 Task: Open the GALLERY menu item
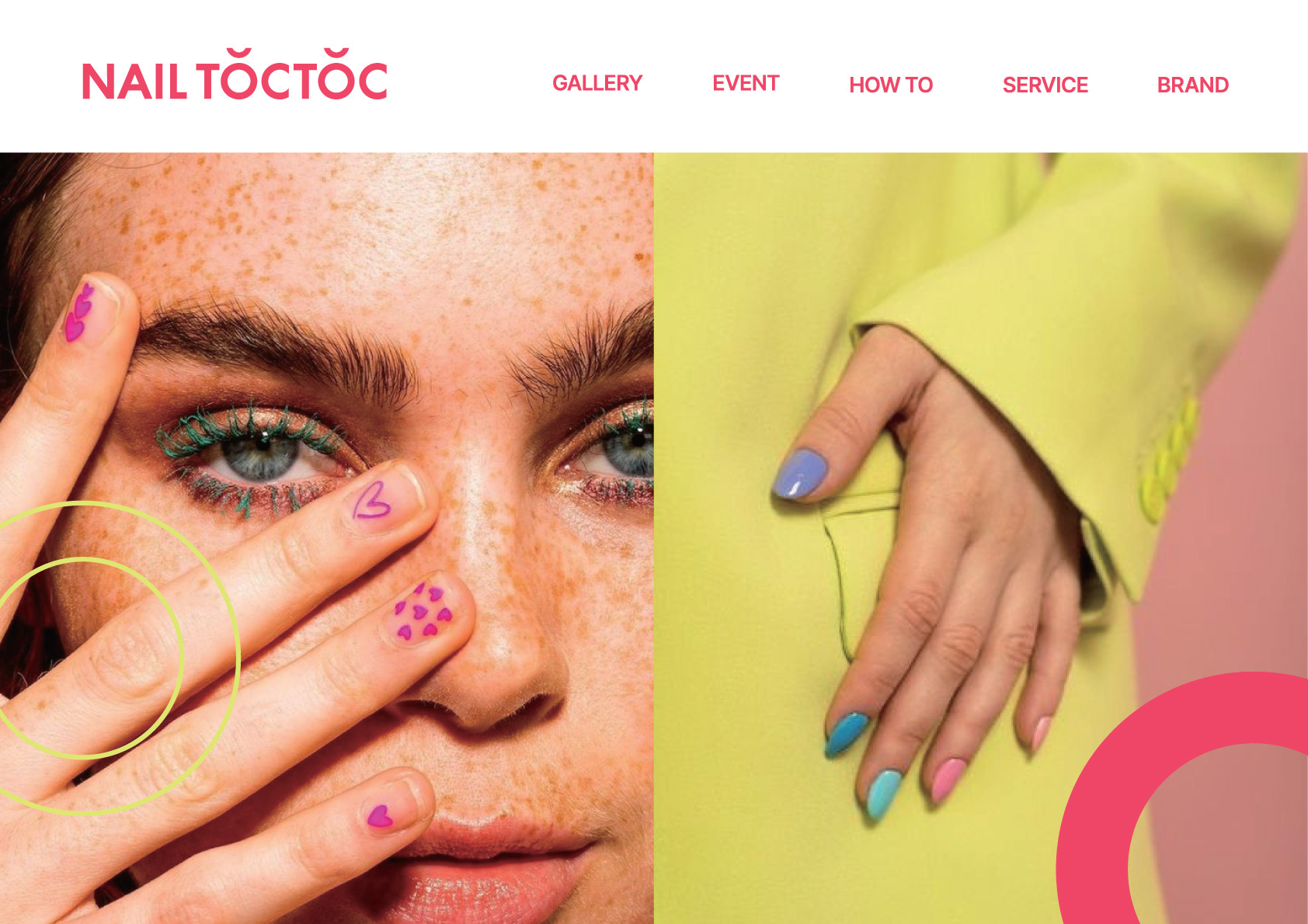(597, 83)
